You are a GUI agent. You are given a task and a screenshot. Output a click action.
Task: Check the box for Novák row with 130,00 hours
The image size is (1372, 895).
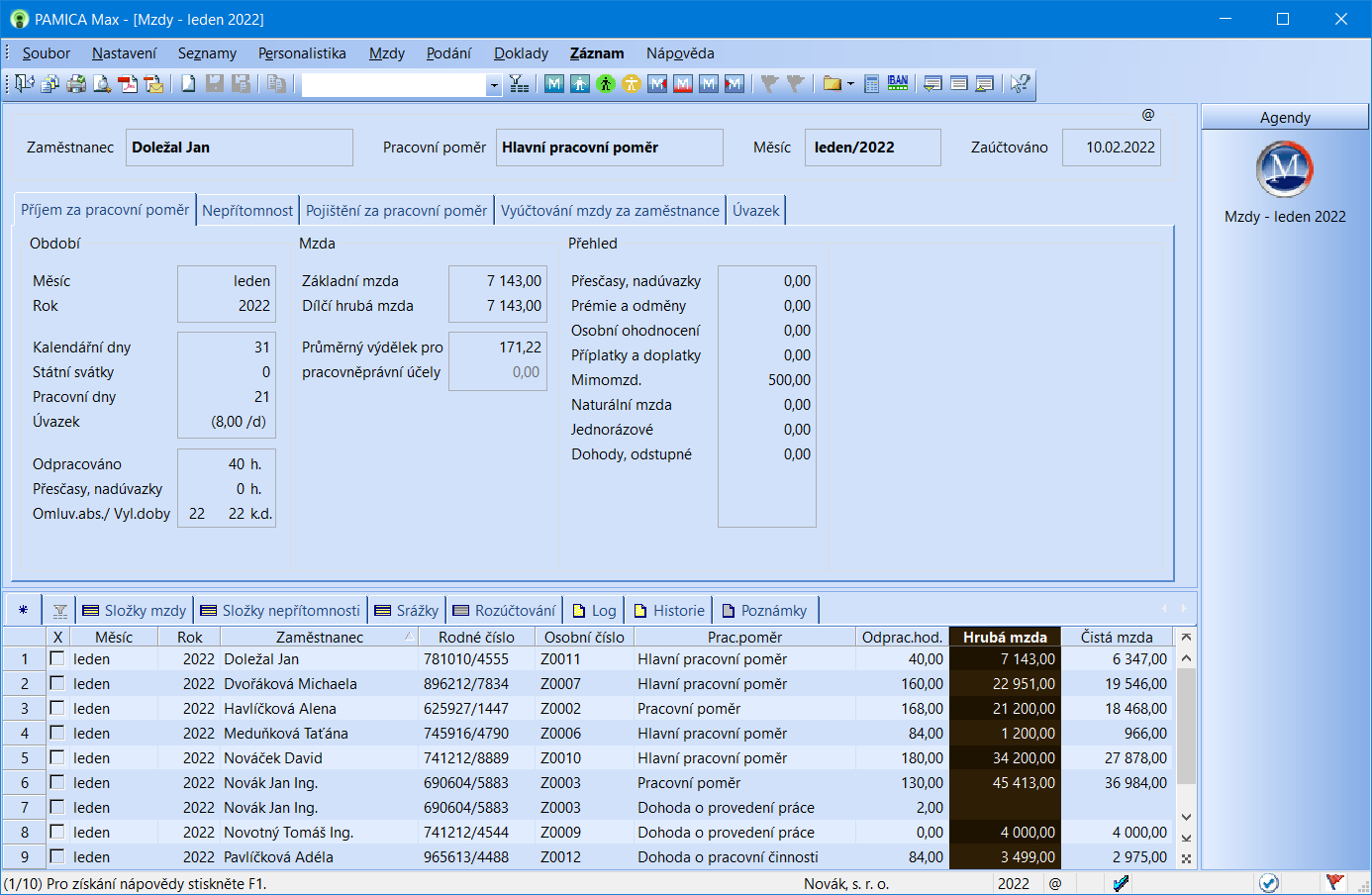point(57,782)
